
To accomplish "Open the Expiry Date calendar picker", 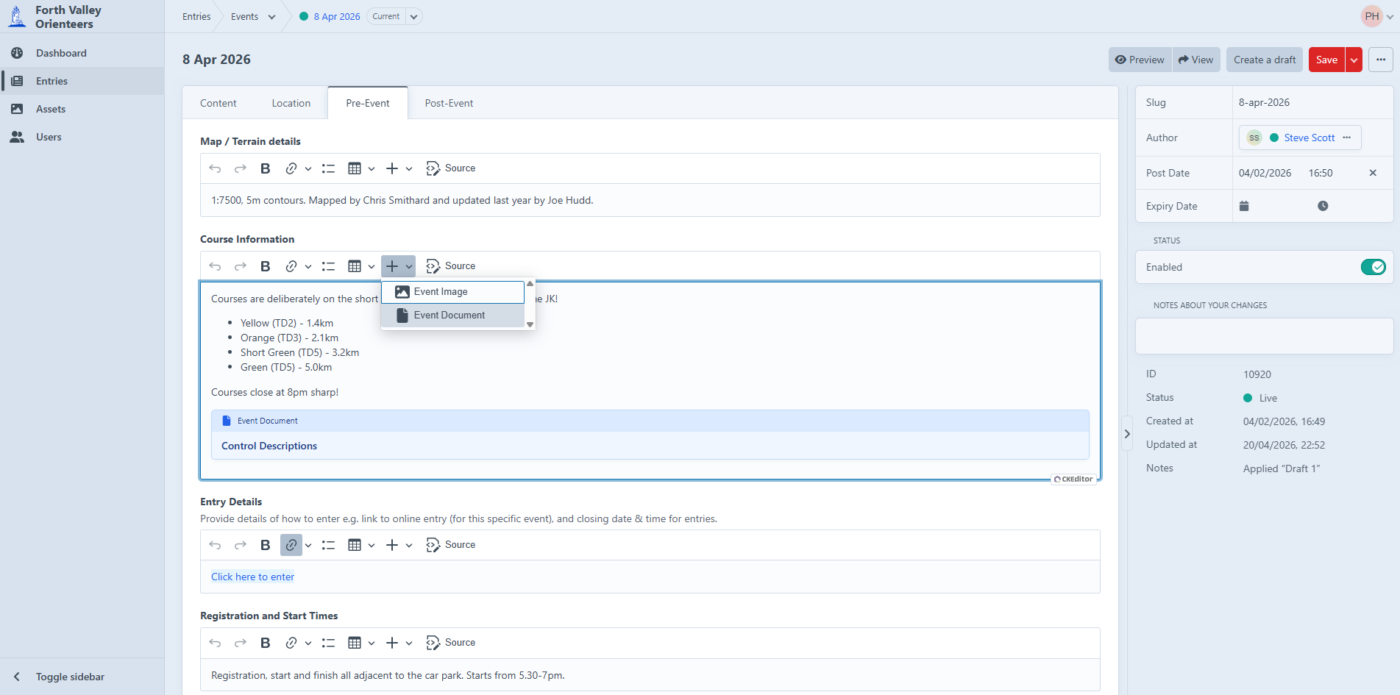I will point(1244,206).
